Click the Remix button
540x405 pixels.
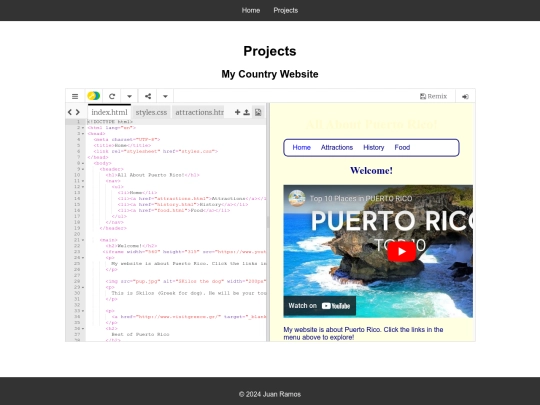[433, 96]
